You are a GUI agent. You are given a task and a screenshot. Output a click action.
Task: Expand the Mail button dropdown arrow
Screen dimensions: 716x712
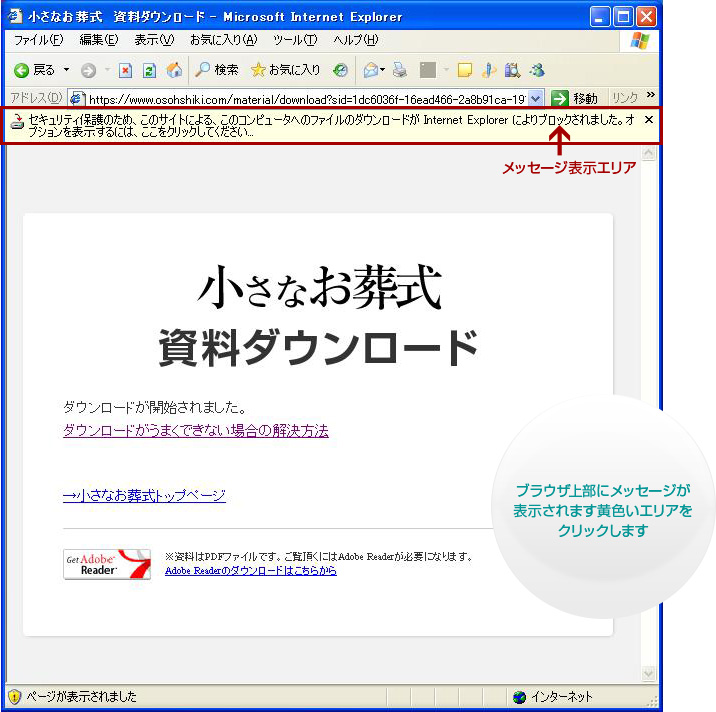[x=383, y=69]
